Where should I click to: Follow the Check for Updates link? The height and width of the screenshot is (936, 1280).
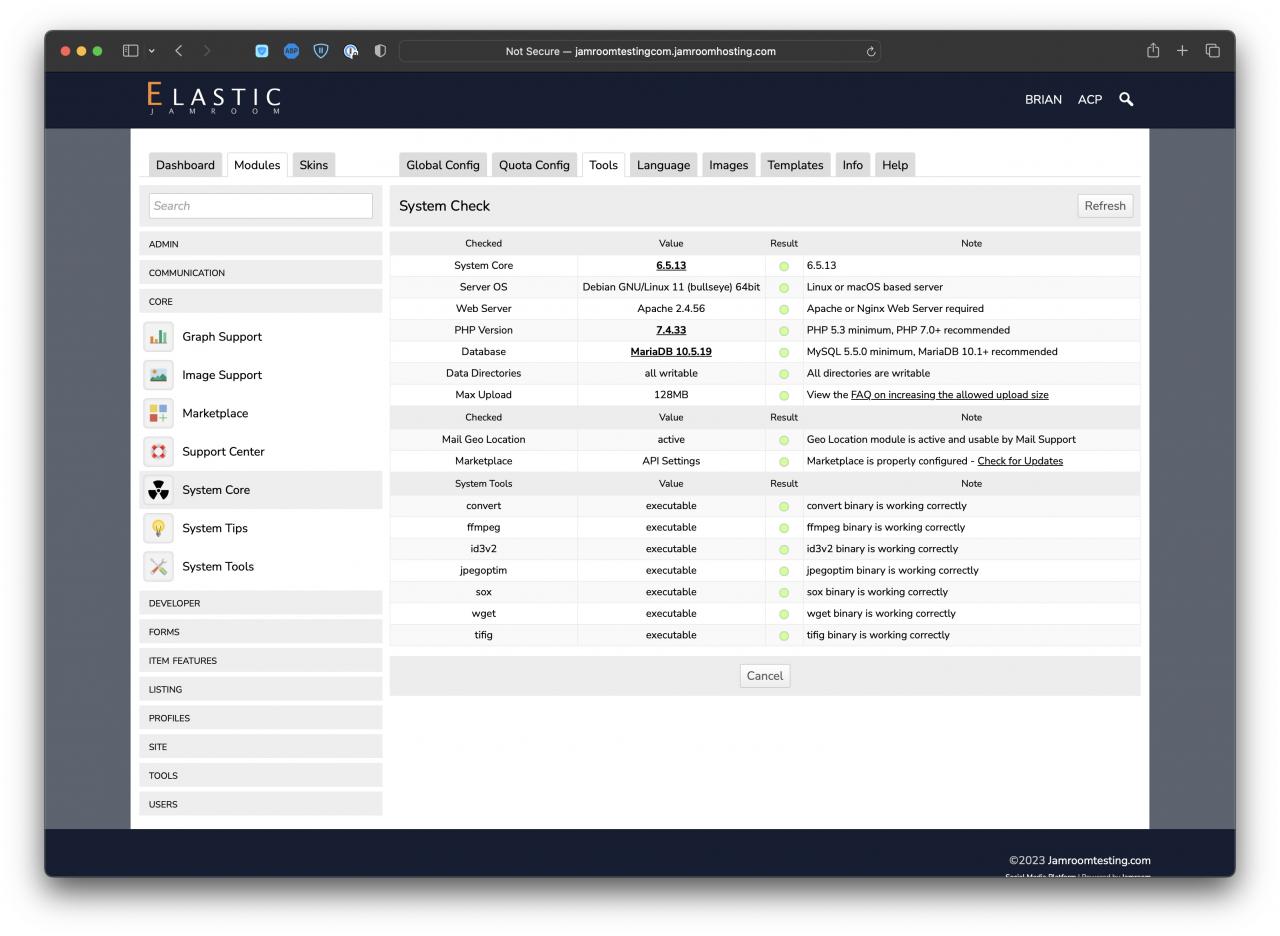(x=1019, y=461)
